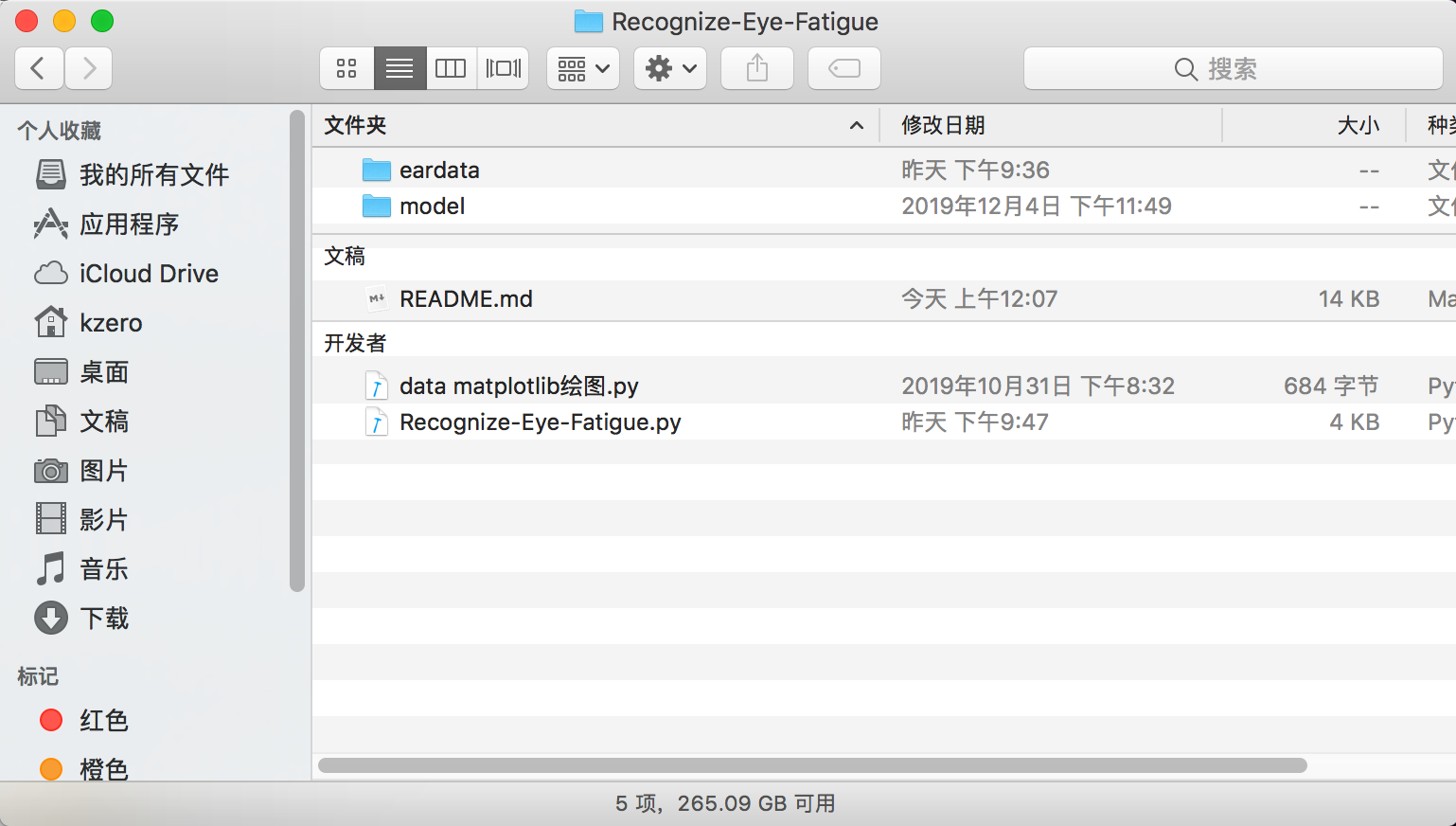Screen dimensions: 1456x826
Task: Select the eardata folder icon
Action: click(376, 171)
